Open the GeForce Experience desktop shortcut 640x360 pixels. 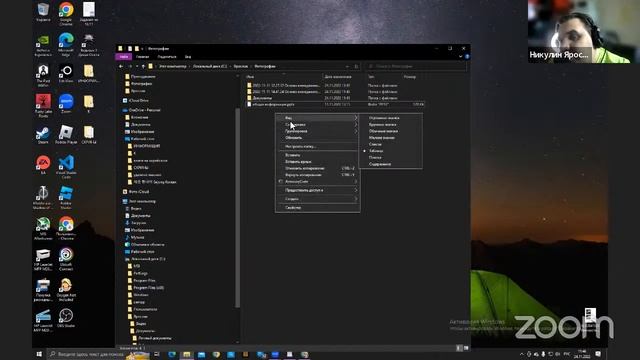43,44
